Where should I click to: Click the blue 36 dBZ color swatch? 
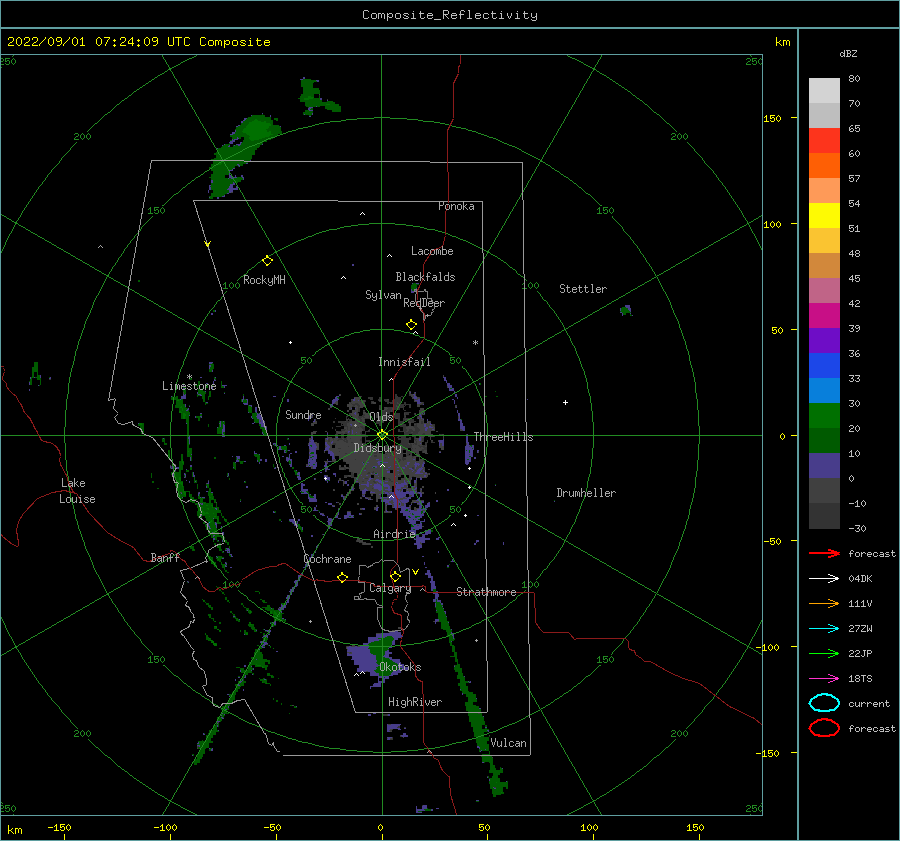(824, 365)
